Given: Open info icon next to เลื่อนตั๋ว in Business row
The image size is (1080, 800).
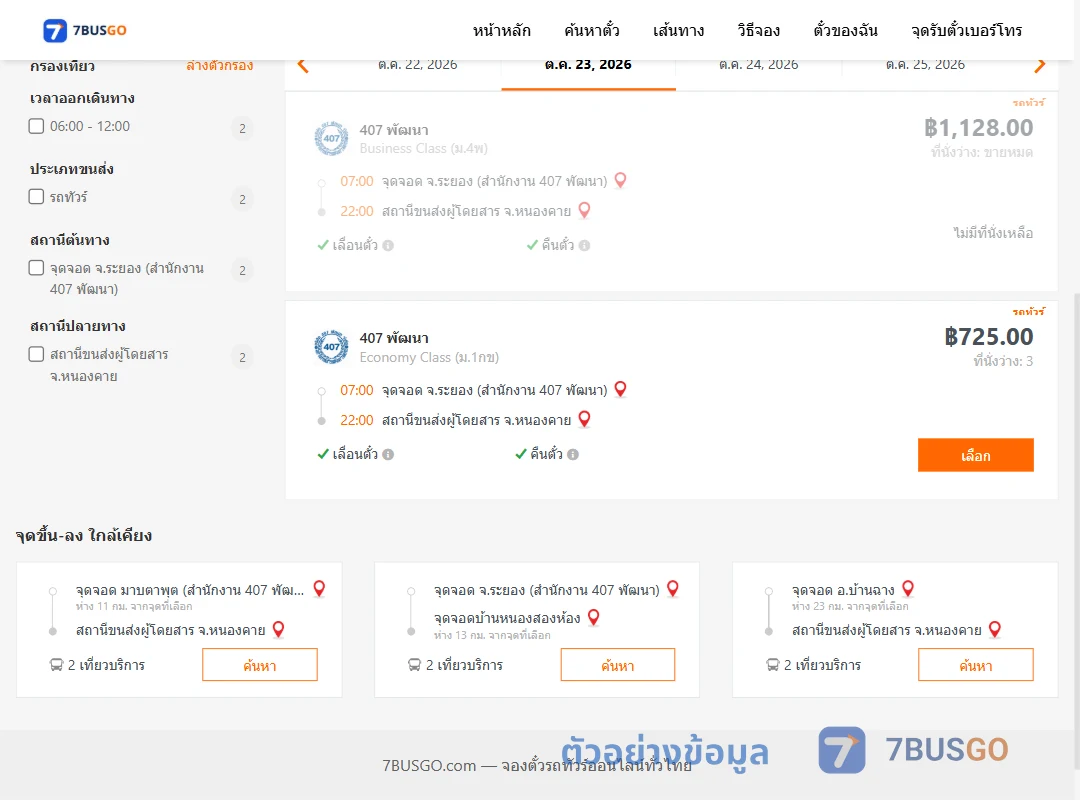Looking at the screenshot, I should (x=388, y=246).
